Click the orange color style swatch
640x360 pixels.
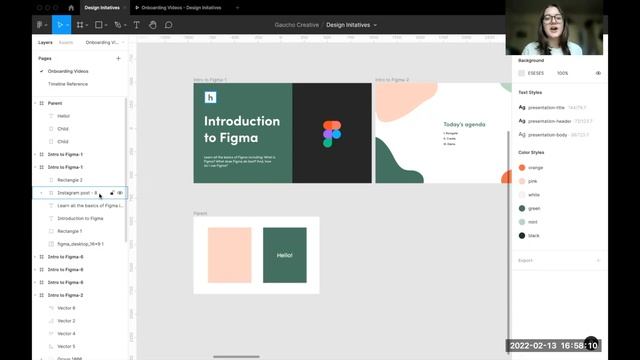[x=522, y=167]
